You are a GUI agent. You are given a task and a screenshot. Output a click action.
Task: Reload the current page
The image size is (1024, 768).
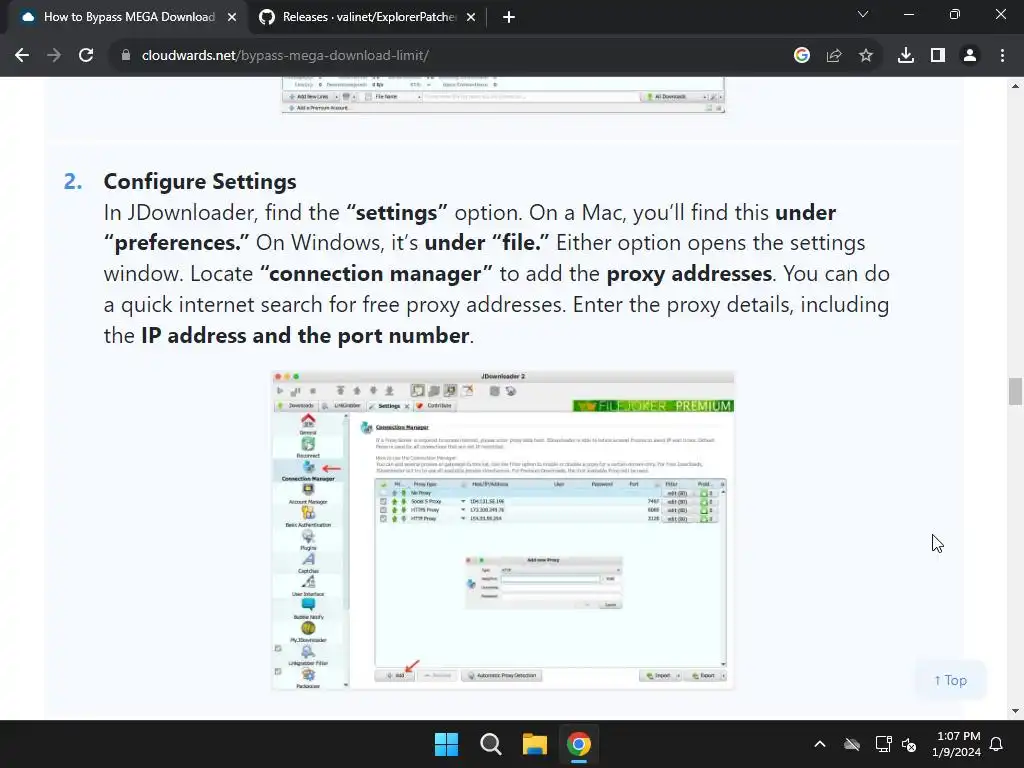coord(86,56)
